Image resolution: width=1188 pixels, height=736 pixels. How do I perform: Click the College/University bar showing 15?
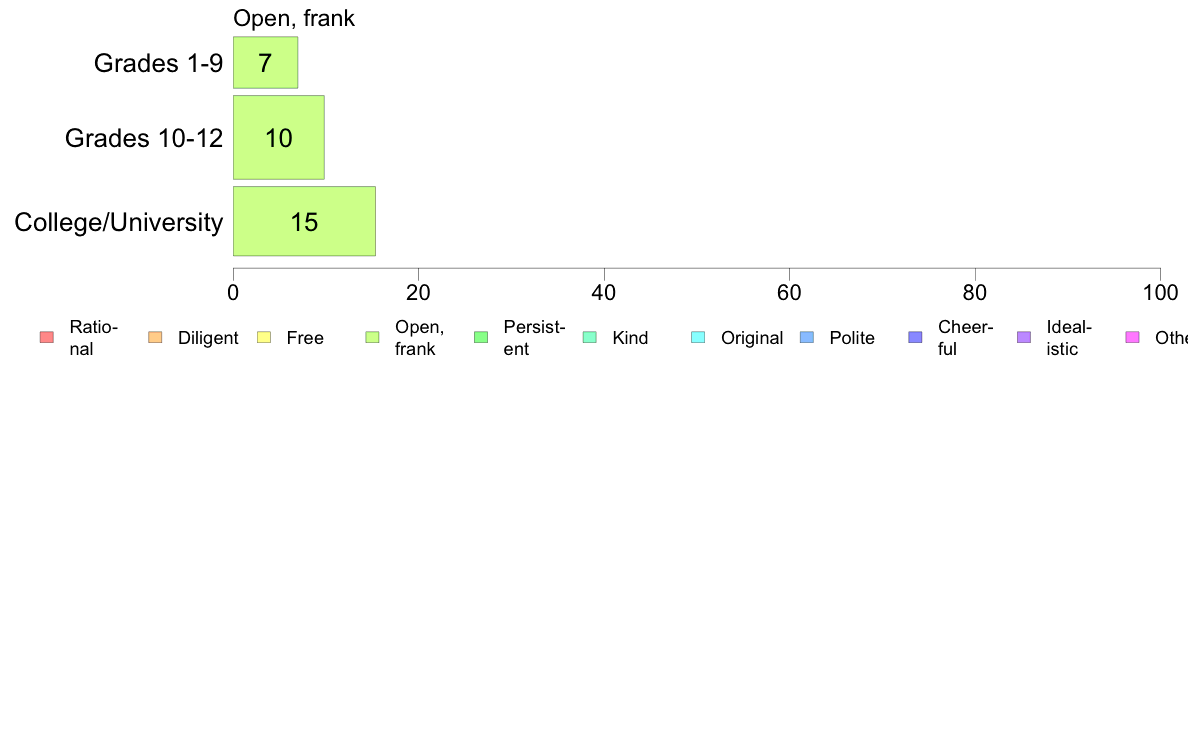pyautogui.click(x=305, y=221)
